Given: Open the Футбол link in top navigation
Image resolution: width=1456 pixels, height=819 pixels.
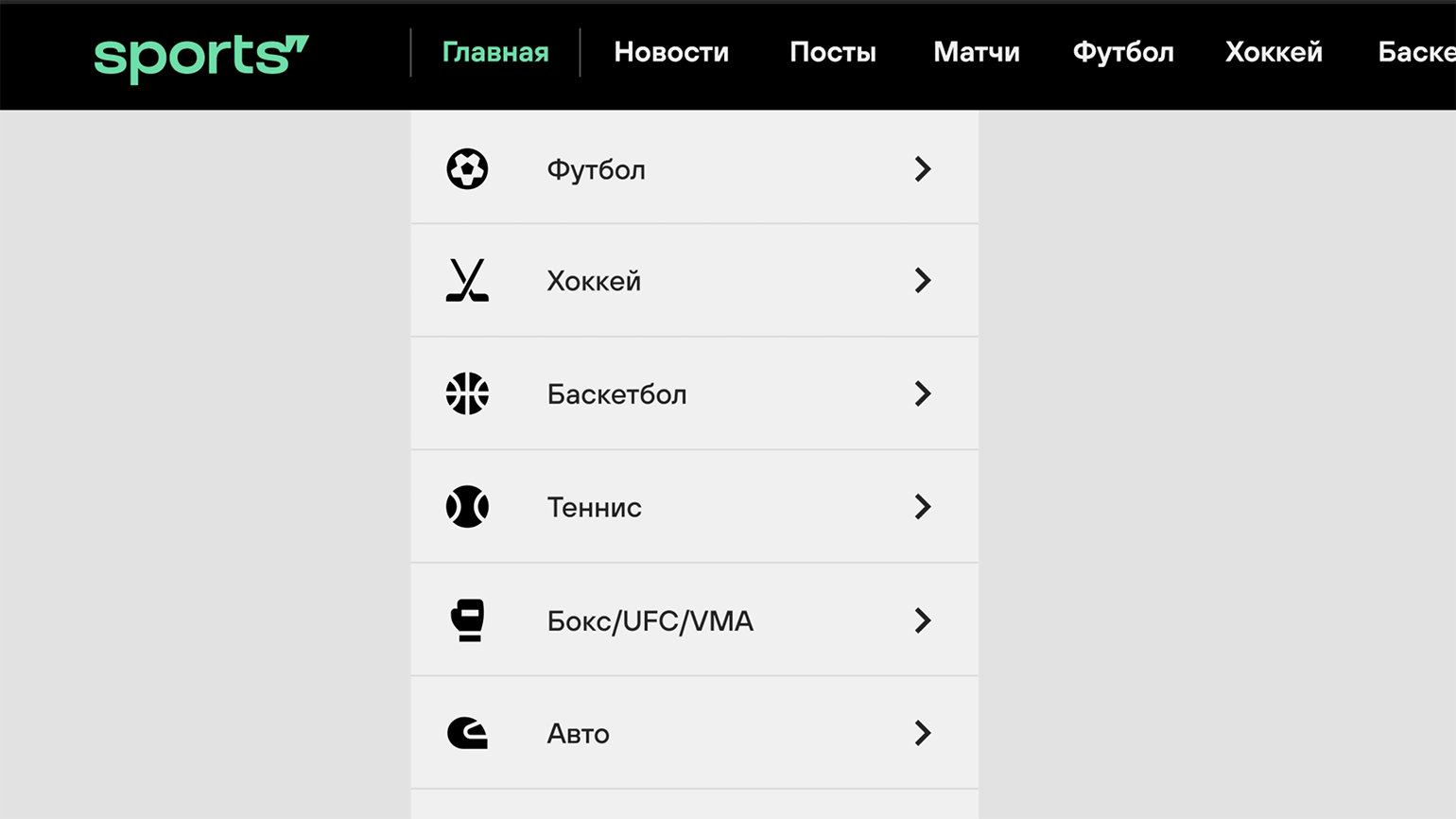Looking at the screenshot, I should coord(1123,52).
